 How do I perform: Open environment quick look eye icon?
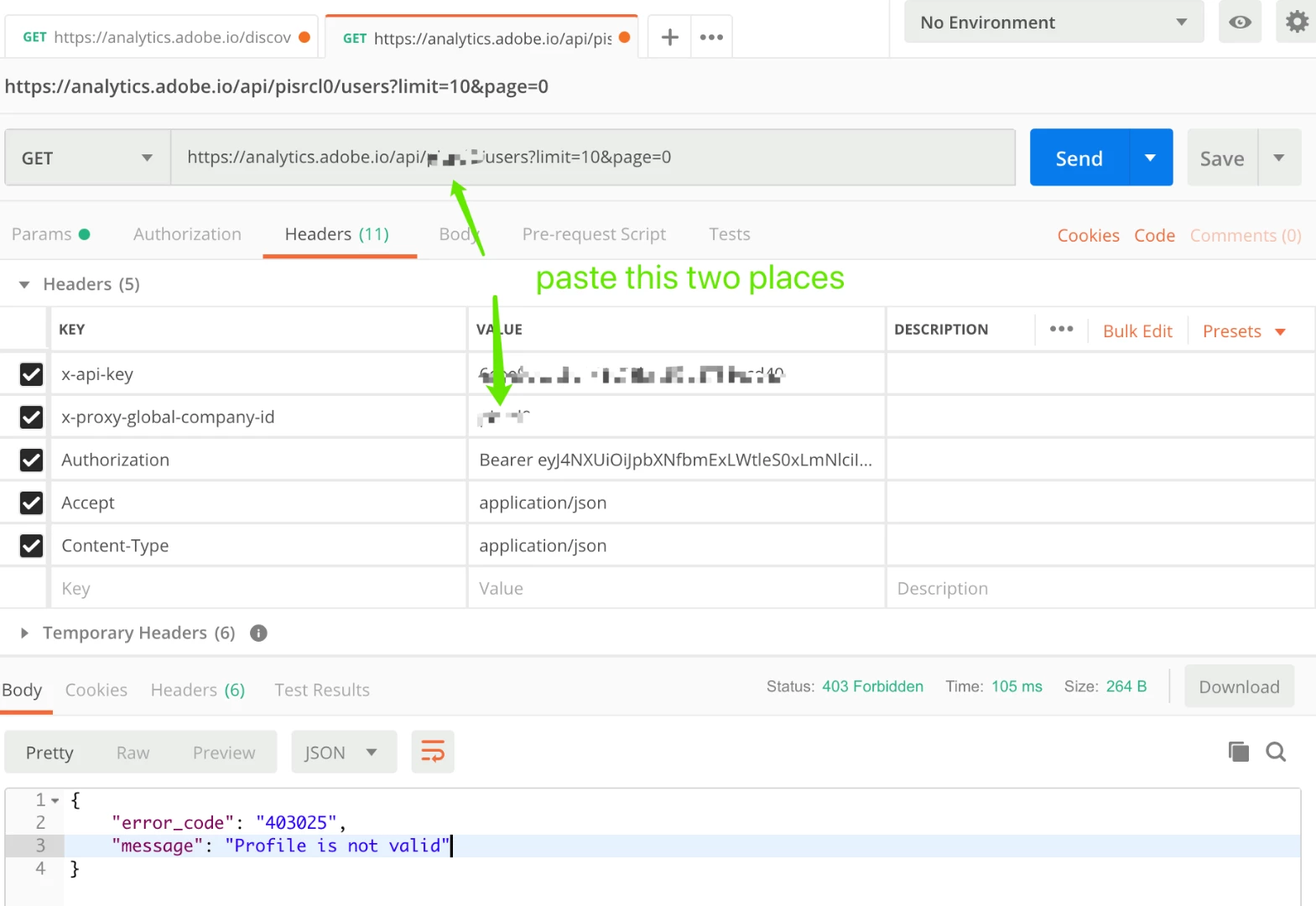(x=1240, y=22)
